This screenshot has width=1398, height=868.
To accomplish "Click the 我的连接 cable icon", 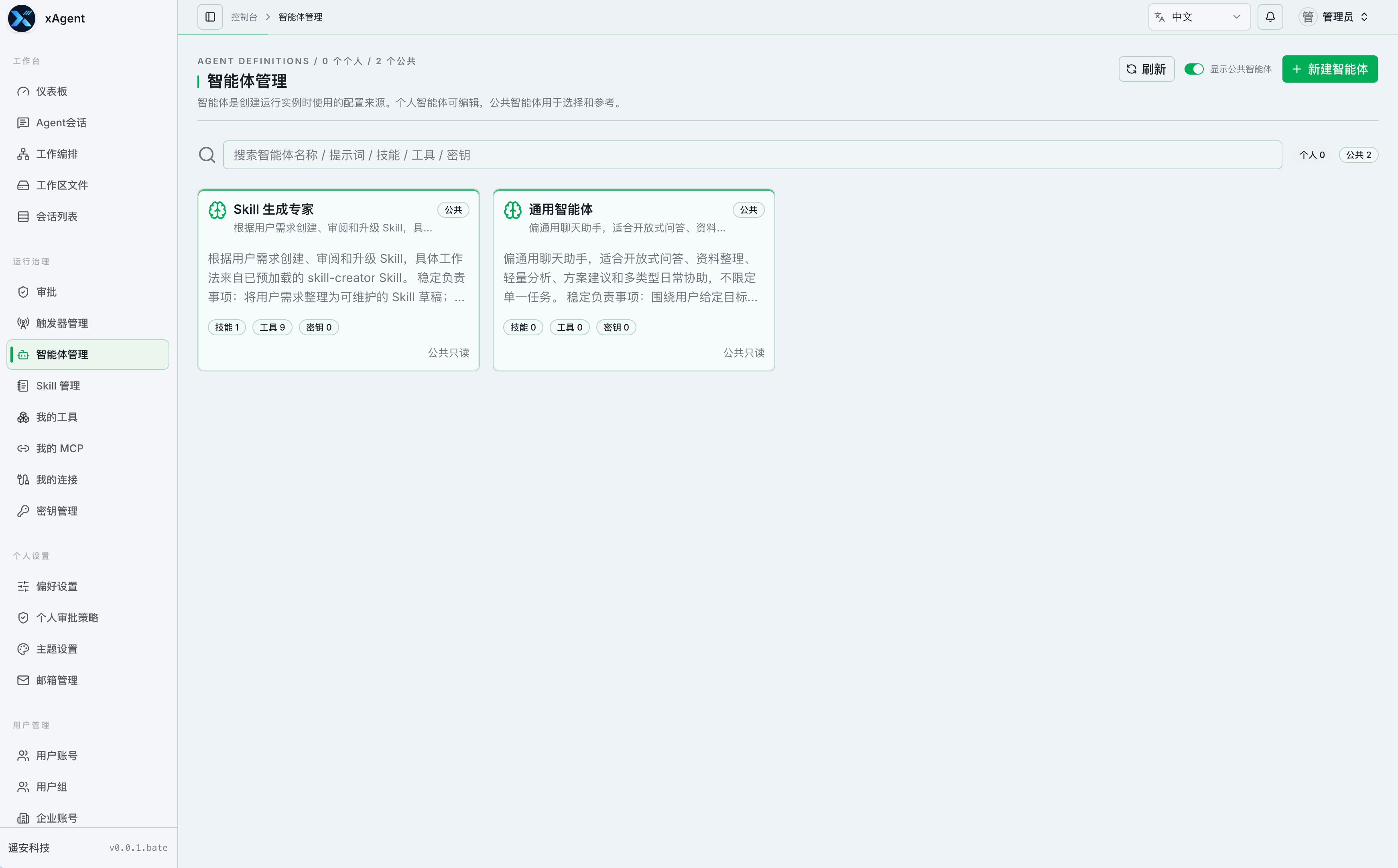I will tap(23, 480).
